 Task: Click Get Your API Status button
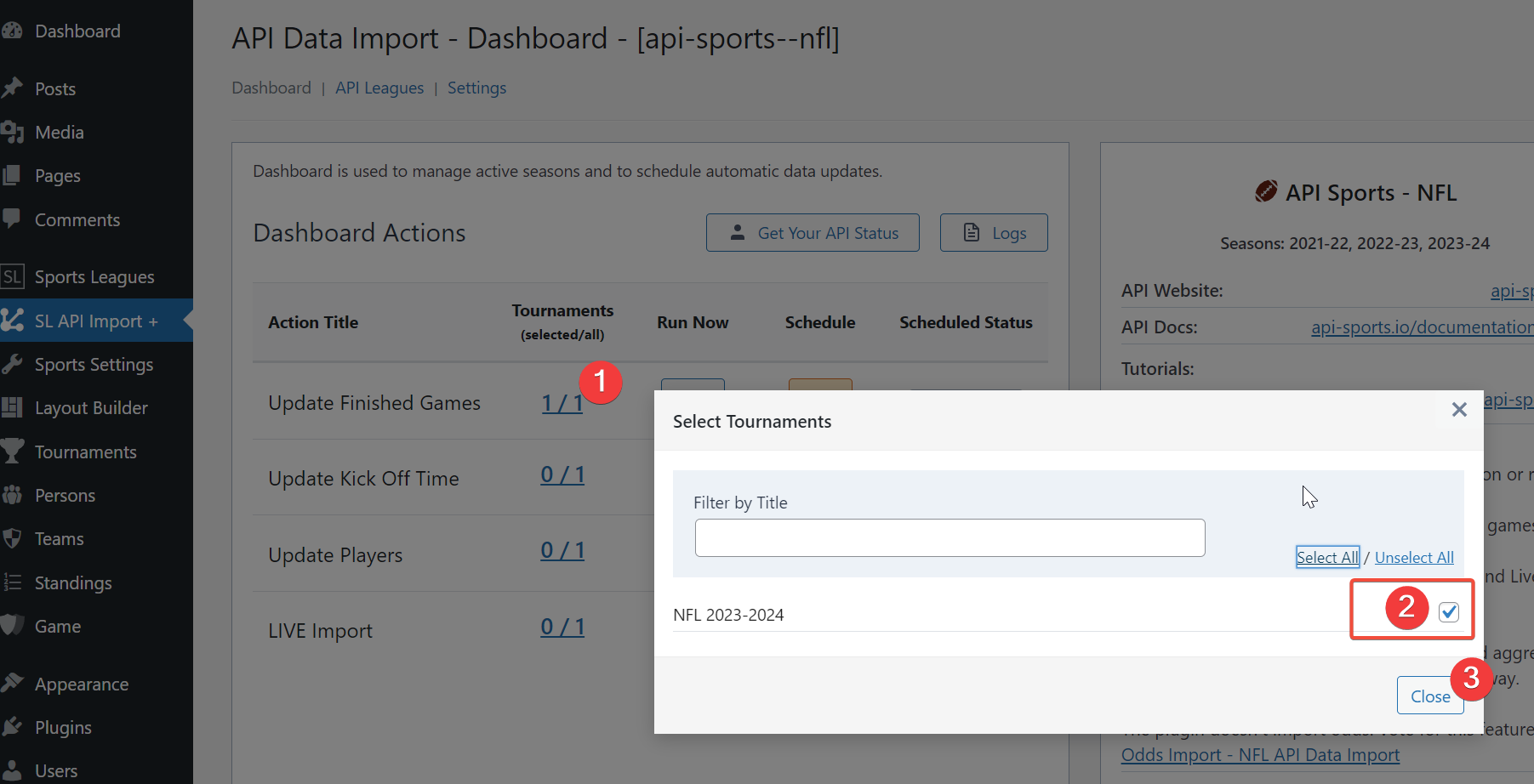click(813, 232)
